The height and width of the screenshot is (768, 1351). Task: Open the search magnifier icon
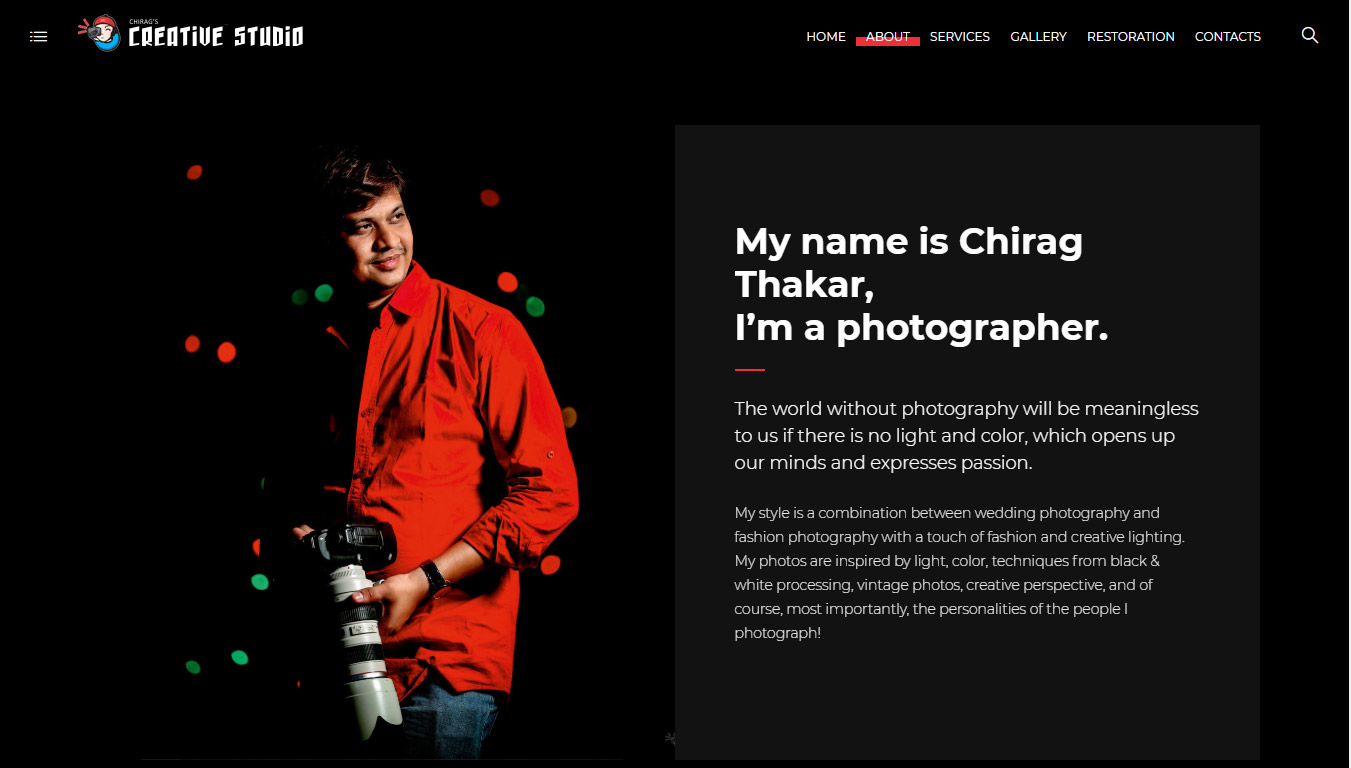(x=1310, y=36)
